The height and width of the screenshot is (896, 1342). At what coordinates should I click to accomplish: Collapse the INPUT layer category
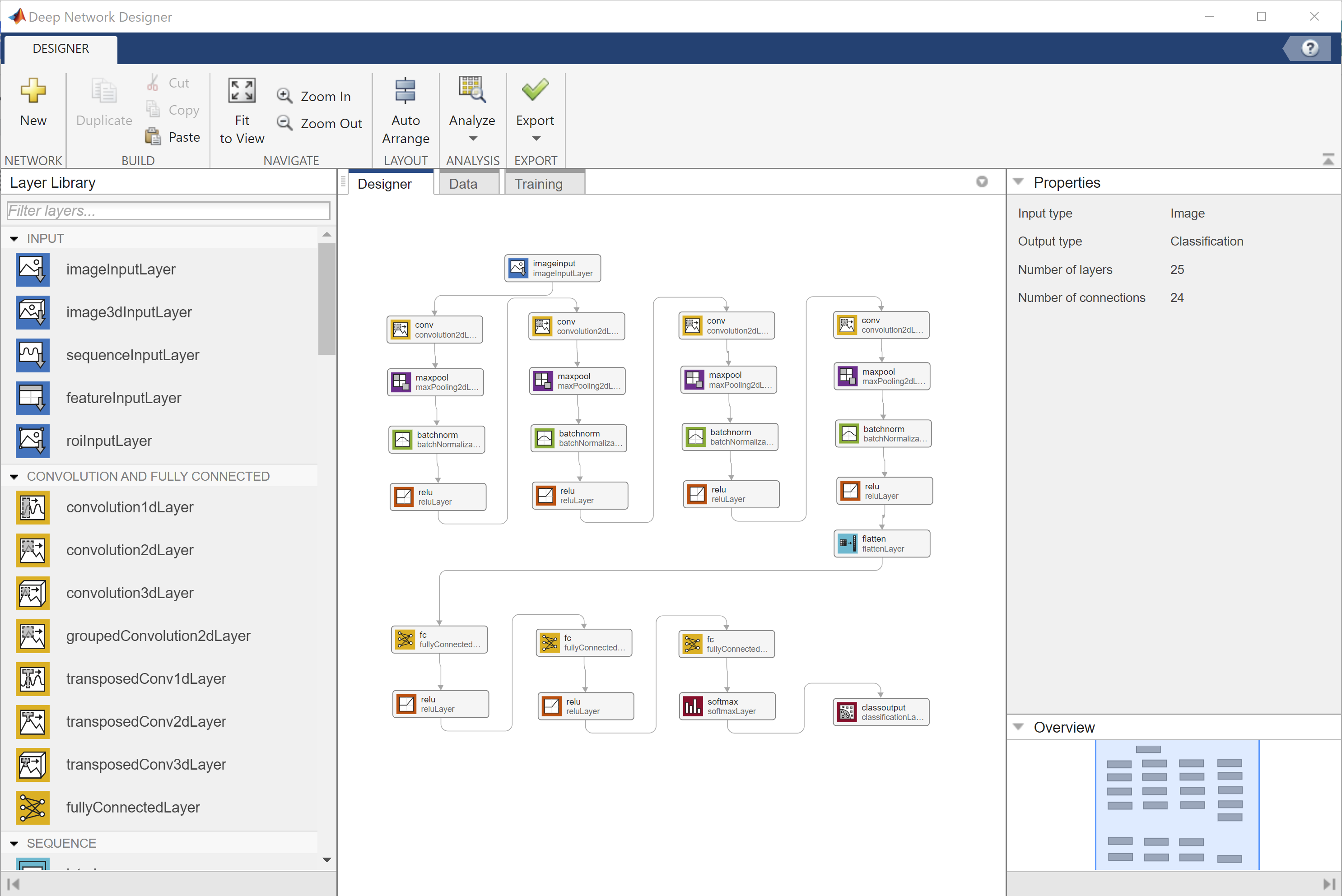click(14, 239)
